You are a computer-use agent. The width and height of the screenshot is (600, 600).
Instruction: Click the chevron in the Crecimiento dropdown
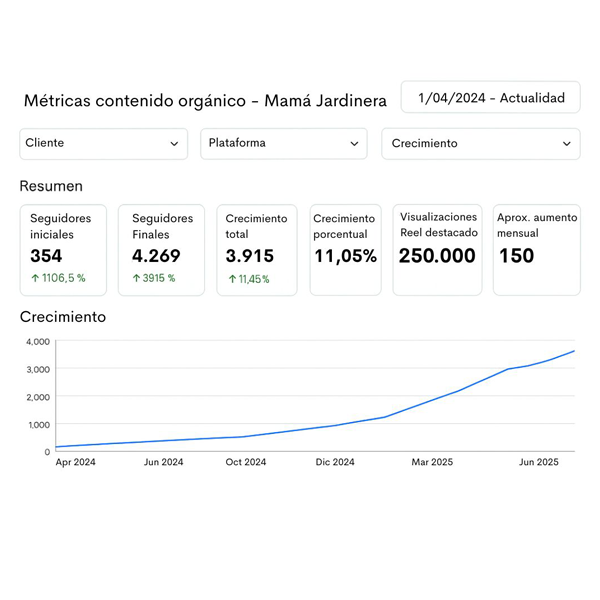tap(566, 144)
